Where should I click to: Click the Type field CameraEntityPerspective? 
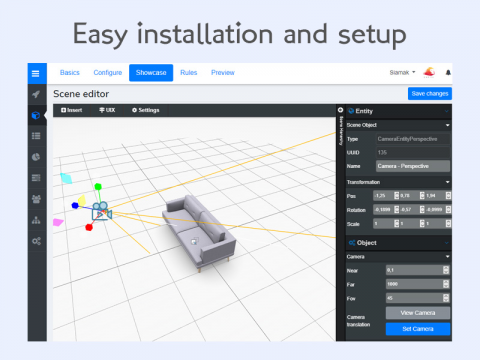click(413, 139)
